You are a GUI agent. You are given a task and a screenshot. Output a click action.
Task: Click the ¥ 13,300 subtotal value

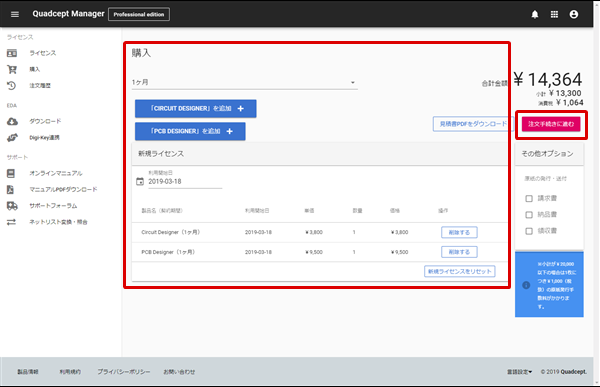point(565,93)
